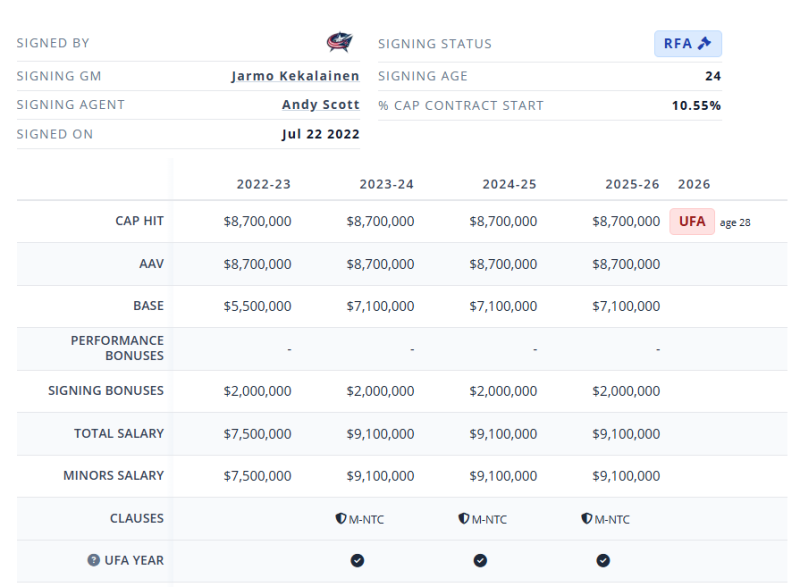
Task: Click the Columbus Blue Jackets team logo
Action: point(340,43)
